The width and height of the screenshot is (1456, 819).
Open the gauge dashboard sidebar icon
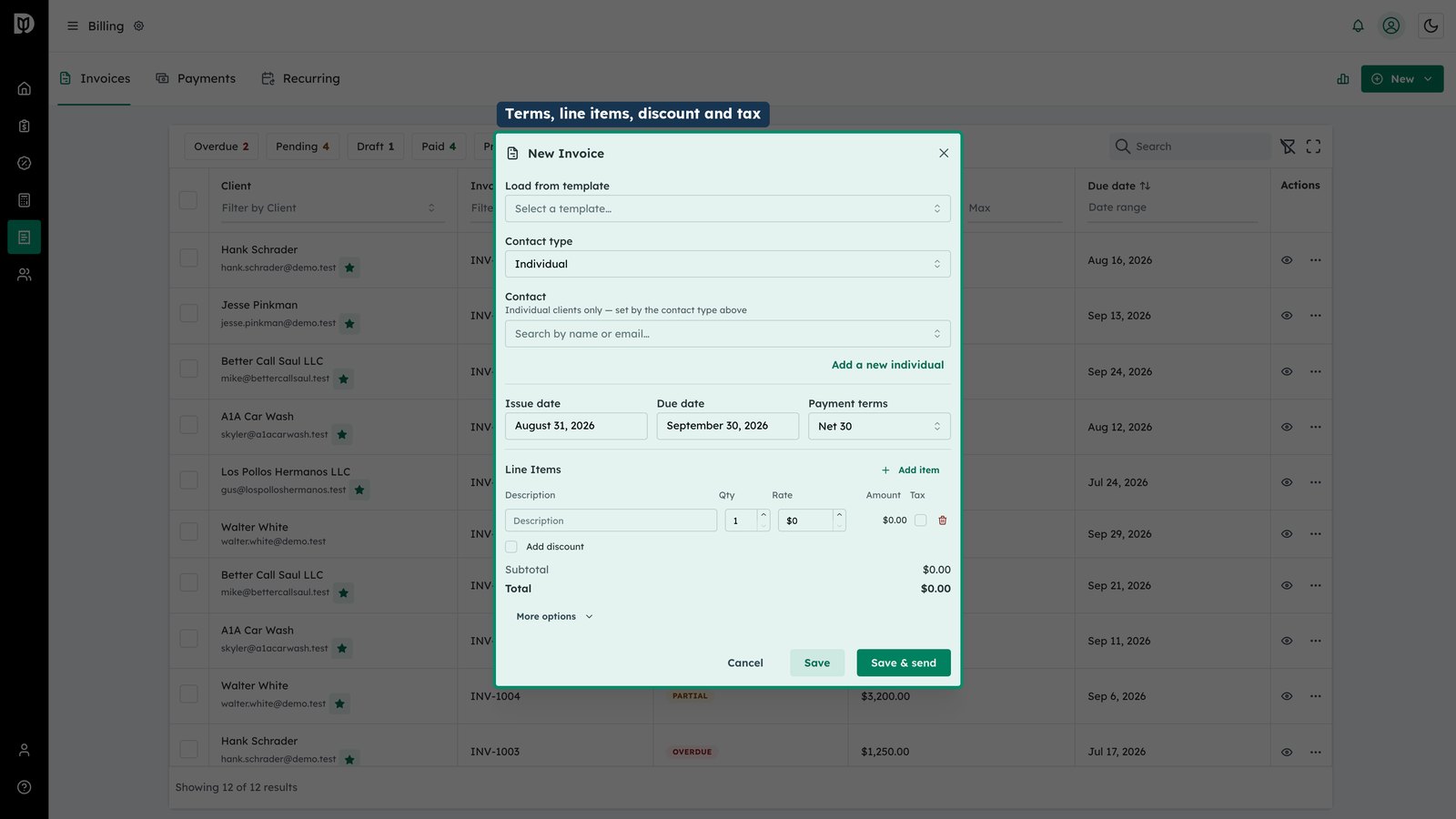pos(25,163)
